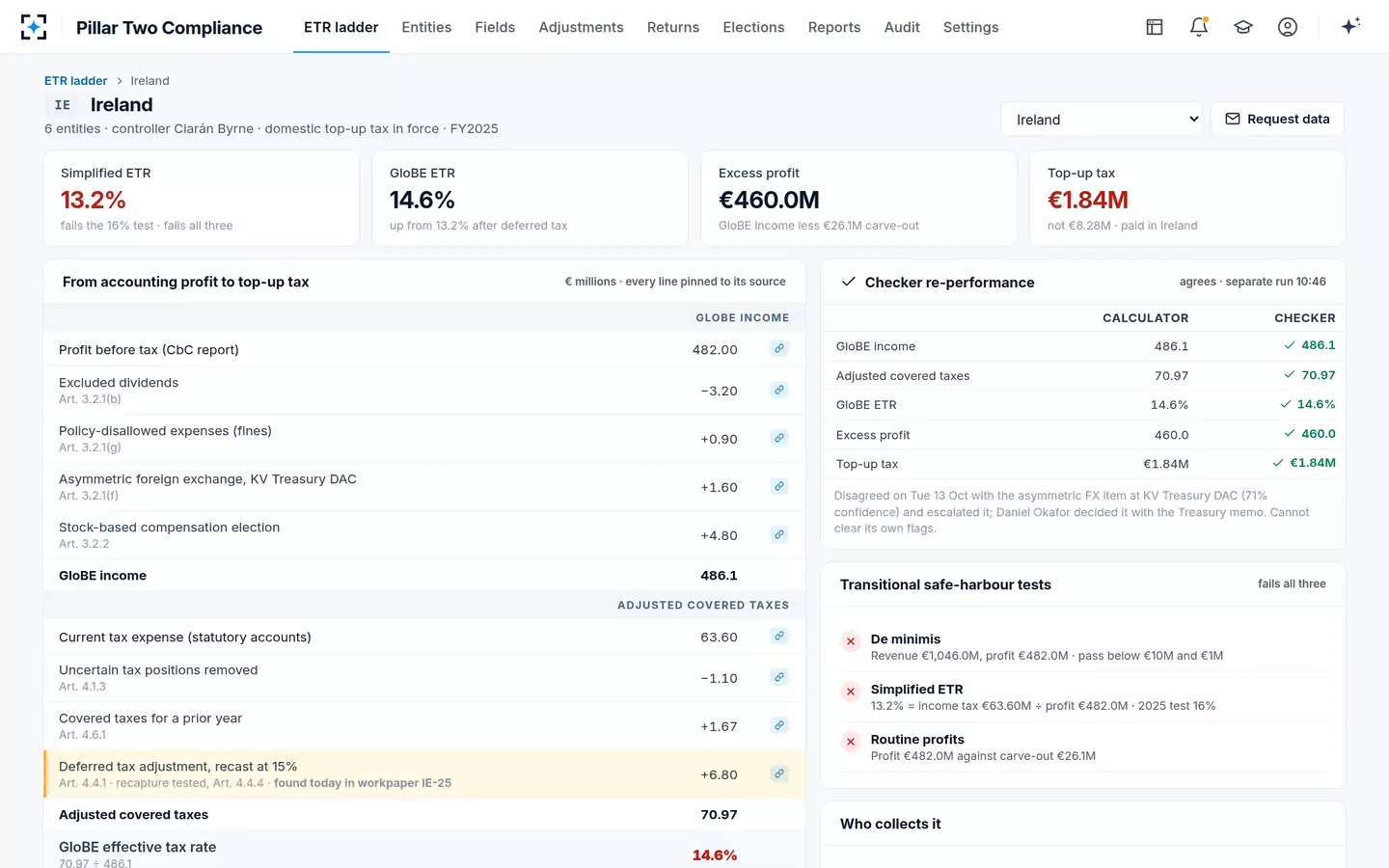Switch to the Returns tab

pyautogui.click(x=673, y=27)
